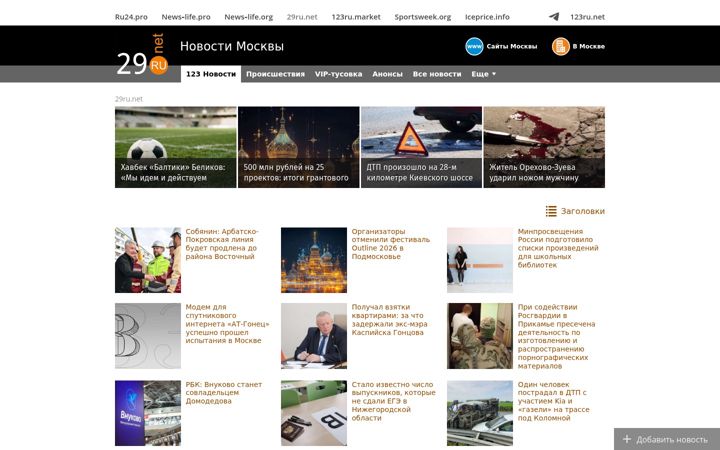Click the ex-mayor Гонцов thumbnail
The image size is (720, 450).
[314, 336]
